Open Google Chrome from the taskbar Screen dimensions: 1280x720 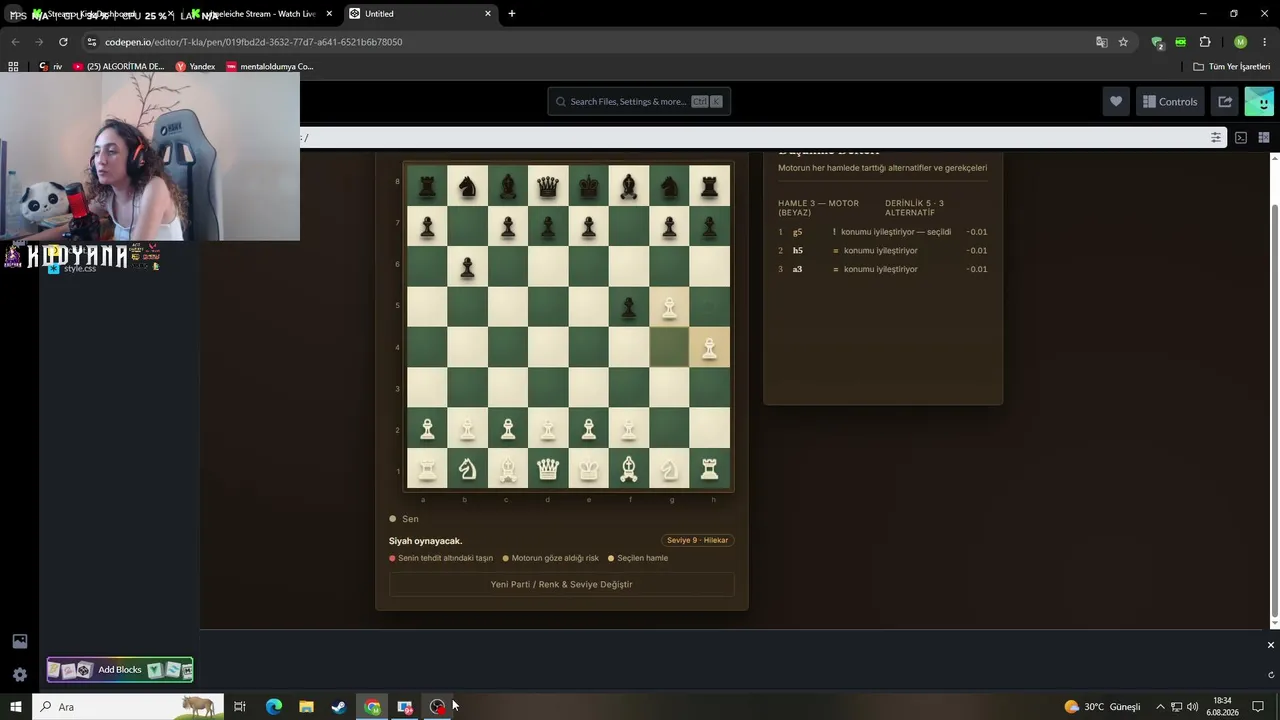tap(372, 707)
